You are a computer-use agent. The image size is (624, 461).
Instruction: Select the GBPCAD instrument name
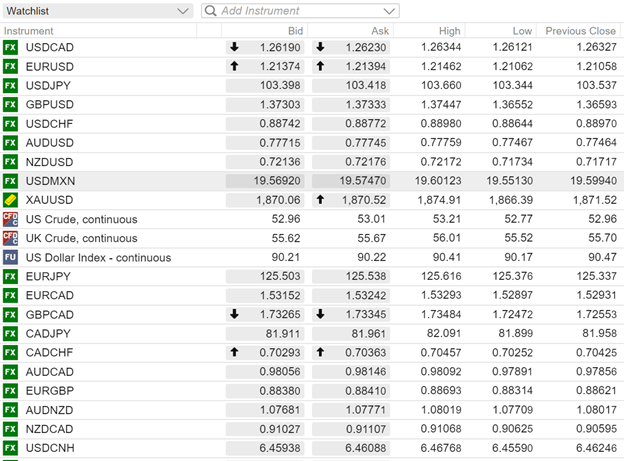coord(50,314)
